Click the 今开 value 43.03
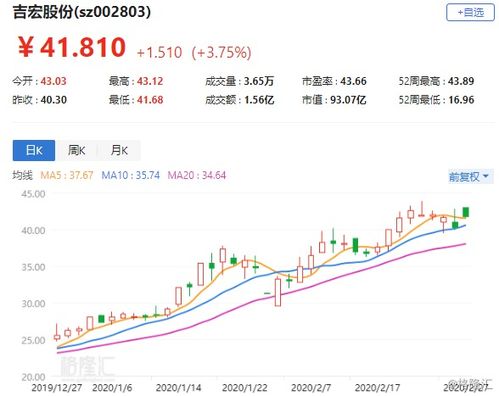This screenshot has width=499, height=396. [53, 81]
